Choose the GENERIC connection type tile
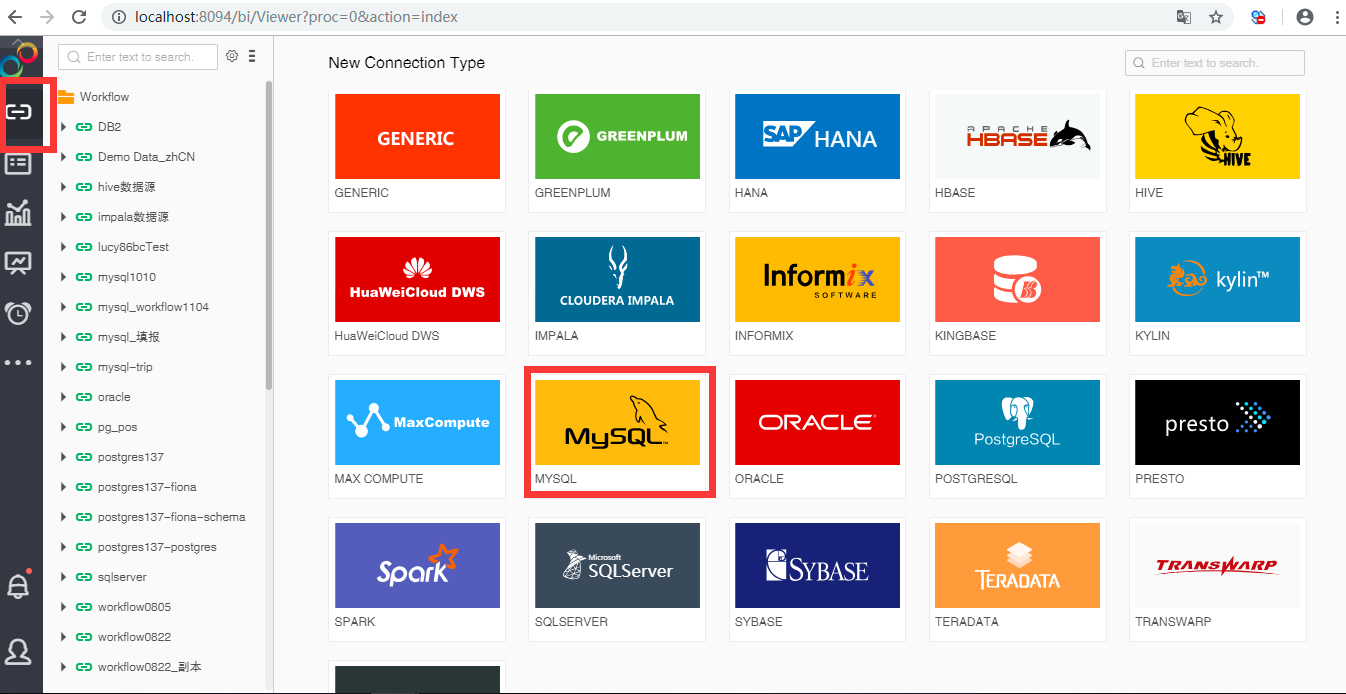 tap(417, 149)
